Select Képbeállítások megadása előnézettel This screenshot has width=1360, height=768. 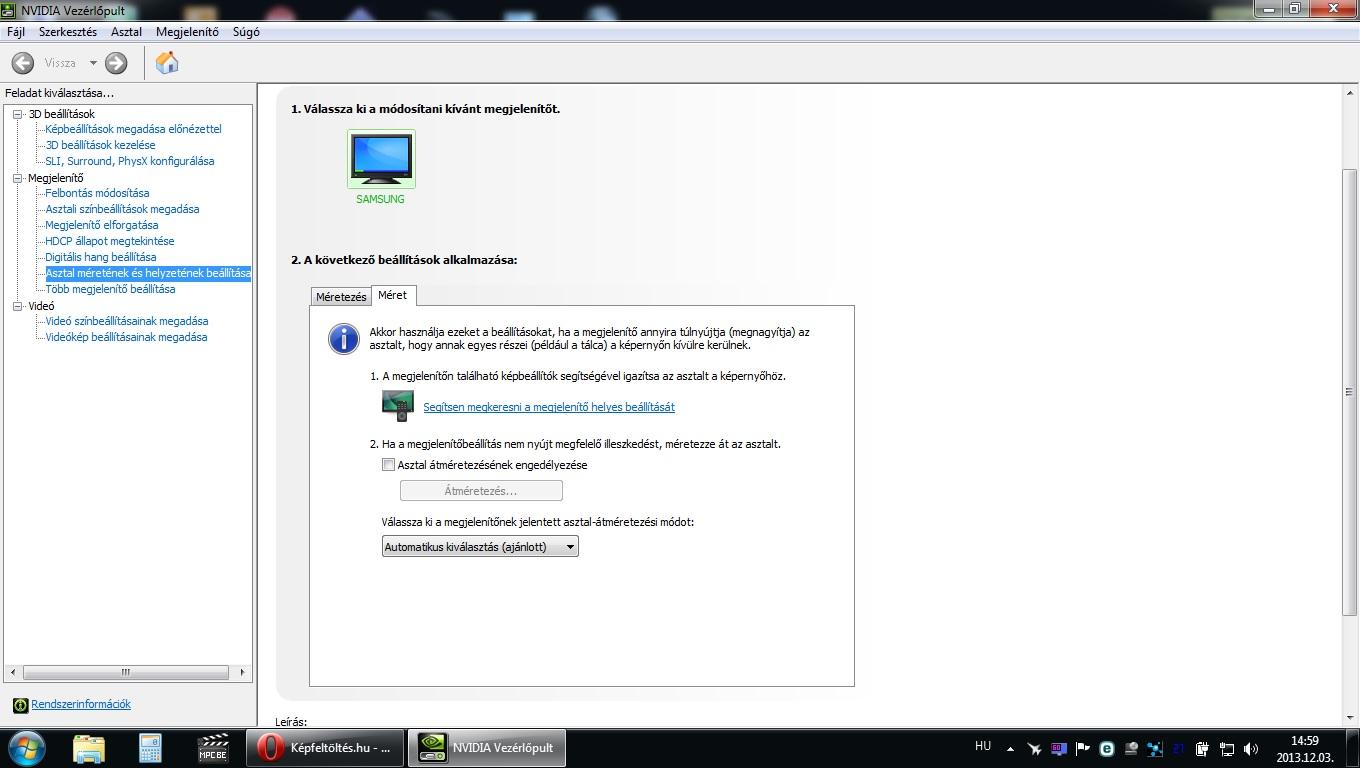[x=133, y=129]
